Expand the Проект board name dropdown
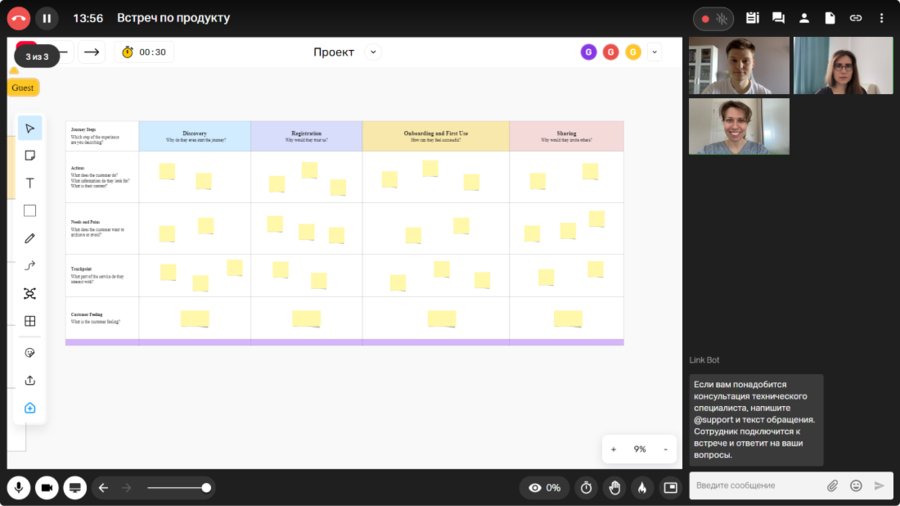The width and height of the screenshot is (900, 506). 373,52
